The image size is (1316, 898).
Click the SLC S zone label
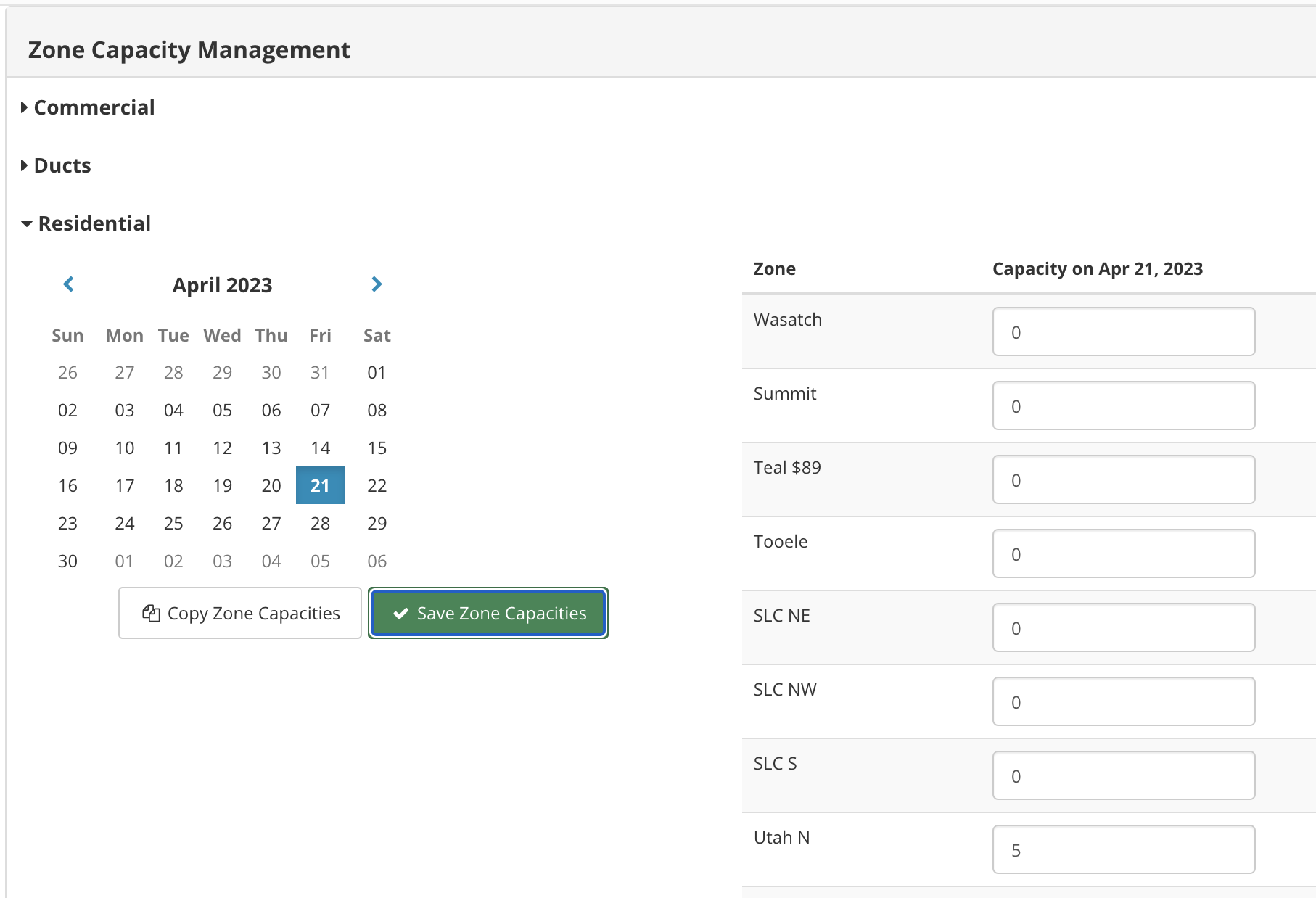click(x=775, y=763)
